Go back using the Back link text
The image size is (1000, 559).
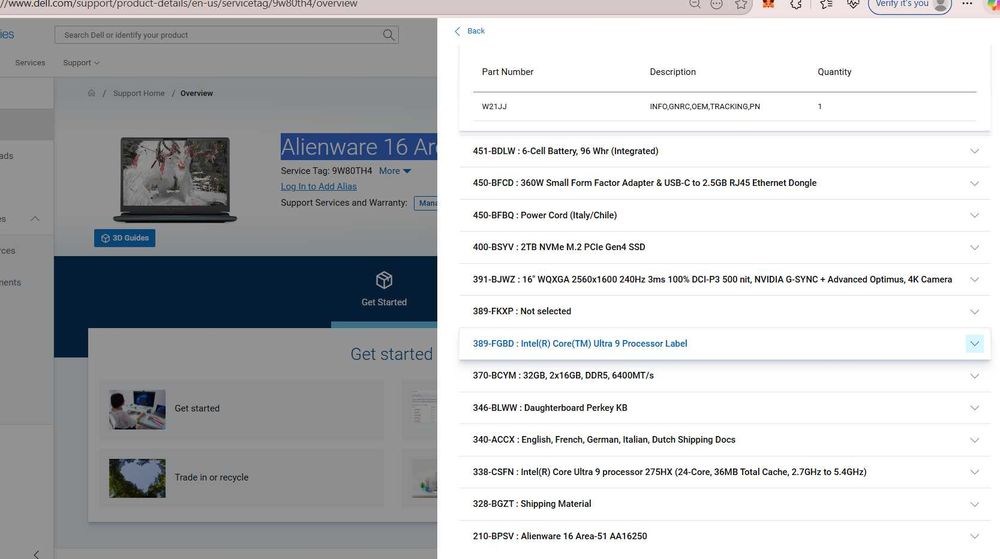coord(476,31)
